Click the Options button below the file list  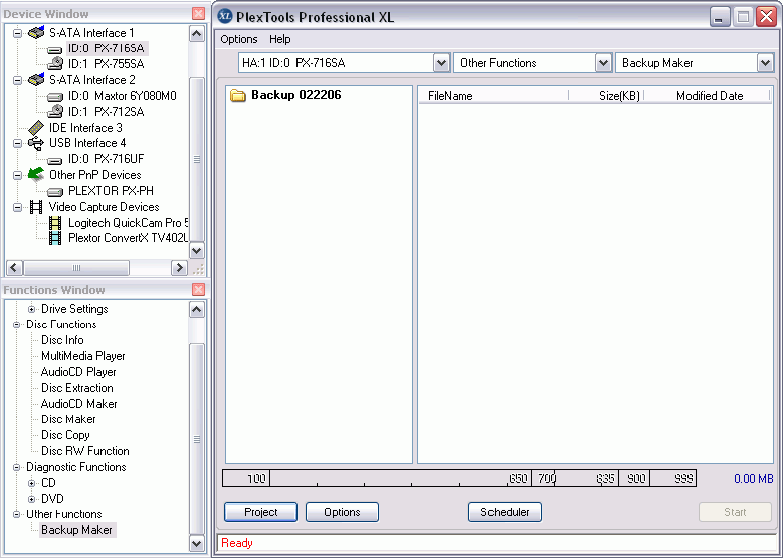[x=342, y=512]
